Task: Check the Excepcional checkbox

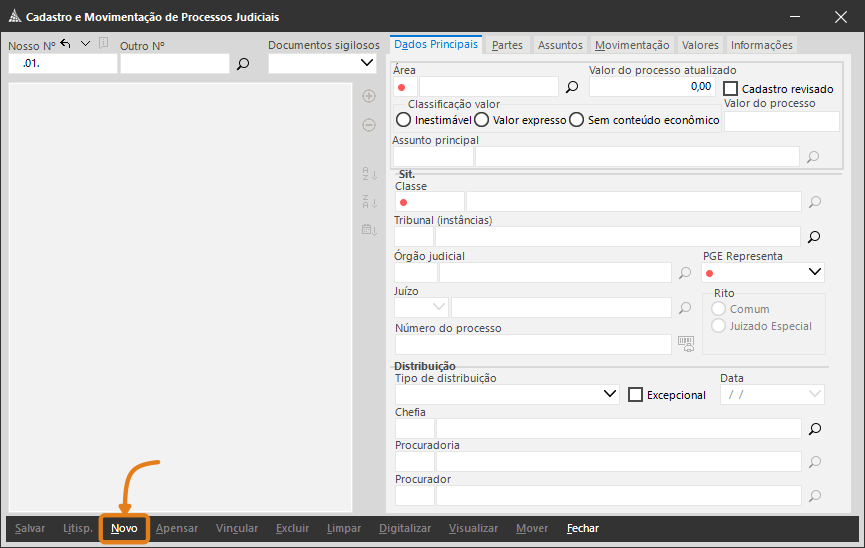Action: 635,394
